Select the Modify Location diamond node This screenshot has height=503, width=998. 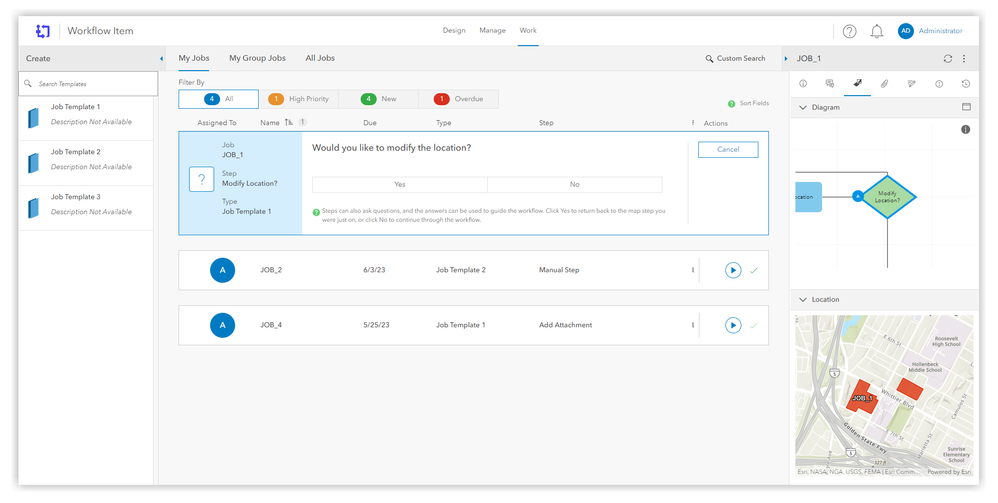[x=887, y=197]
